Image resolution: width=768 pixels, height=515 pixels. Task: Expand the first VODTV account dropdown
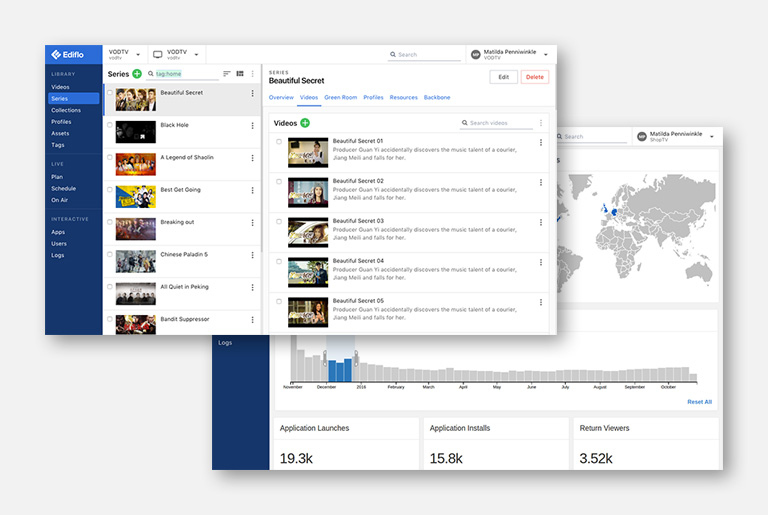click(x=138, y=54)
